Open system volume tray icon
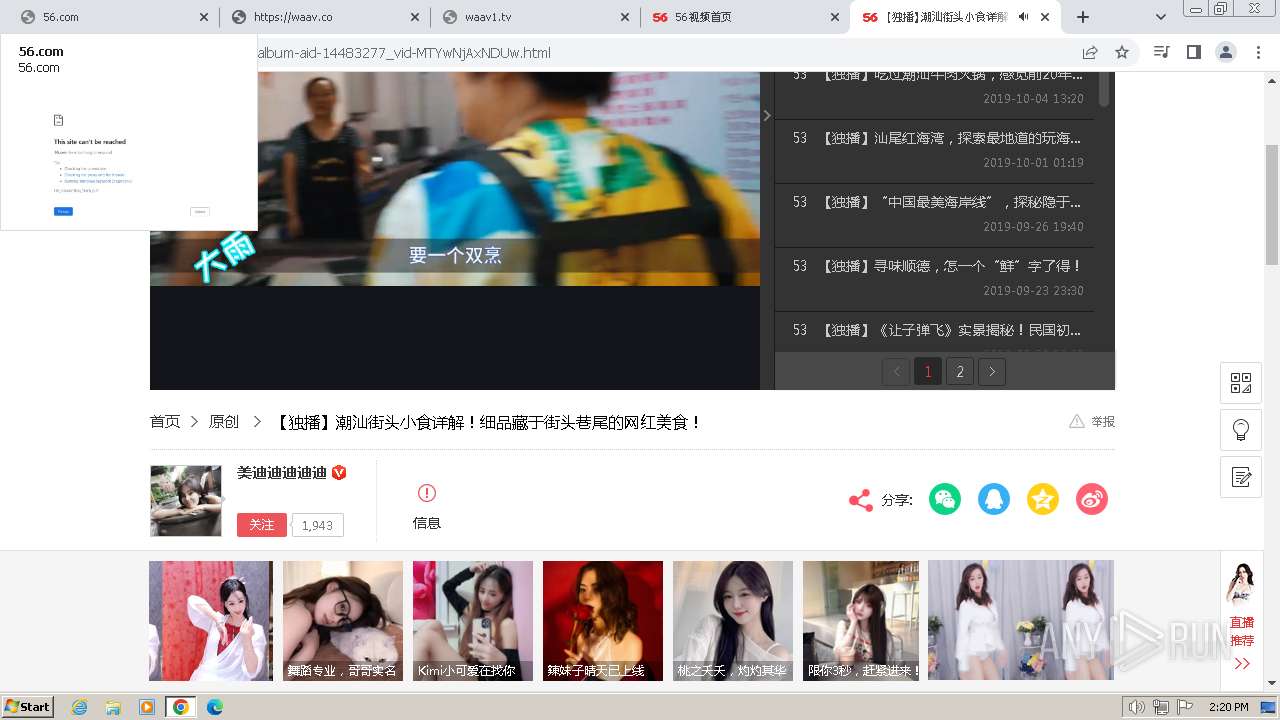This screenshot has width=1280, height=720. click(1136, 707)
